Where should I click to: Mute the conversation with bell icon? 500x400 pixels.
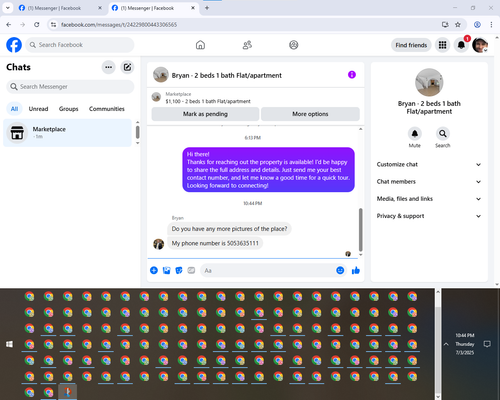[415, 134]
